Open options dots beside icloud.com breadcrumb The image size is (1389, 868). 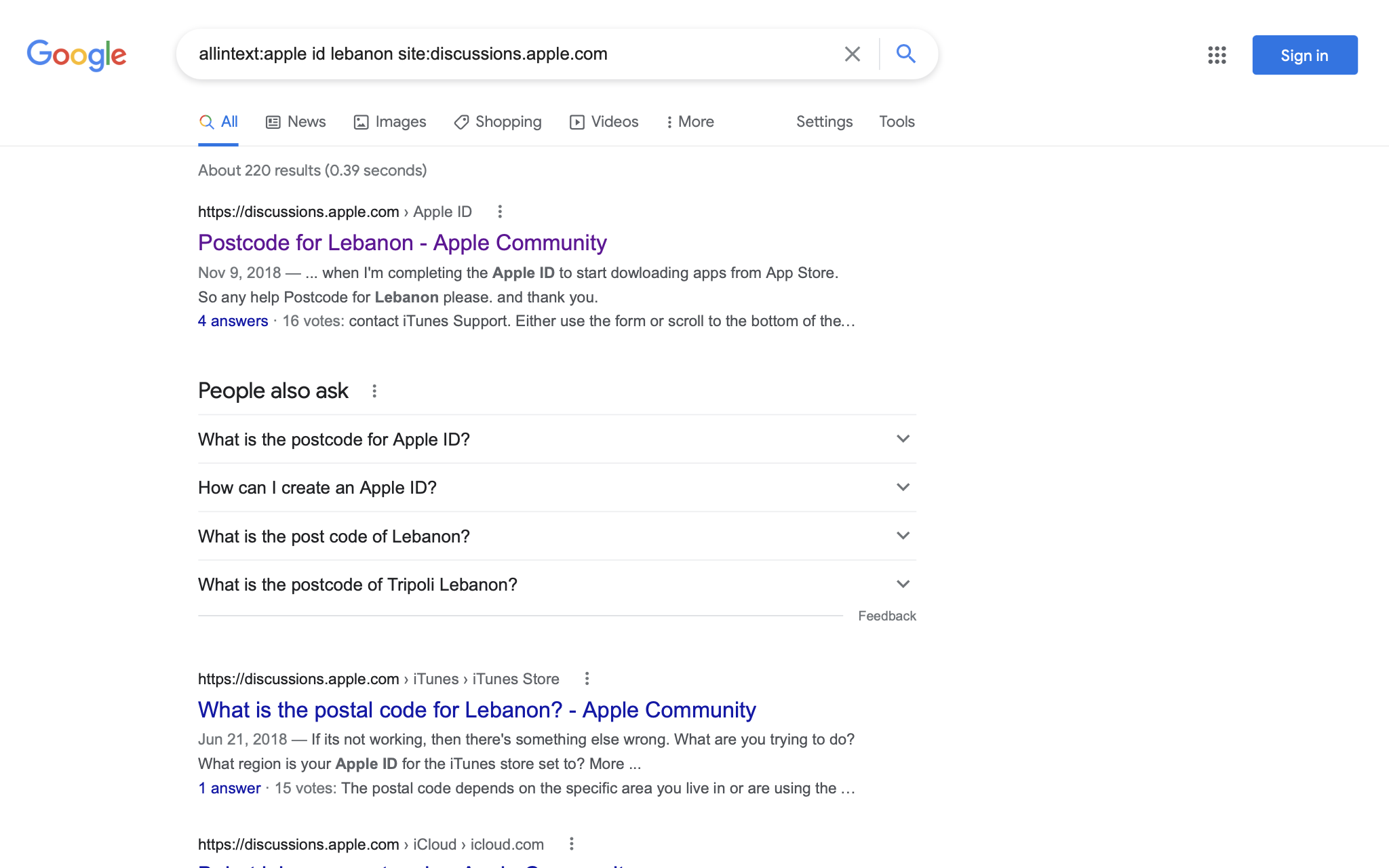[x=571, y=844]
